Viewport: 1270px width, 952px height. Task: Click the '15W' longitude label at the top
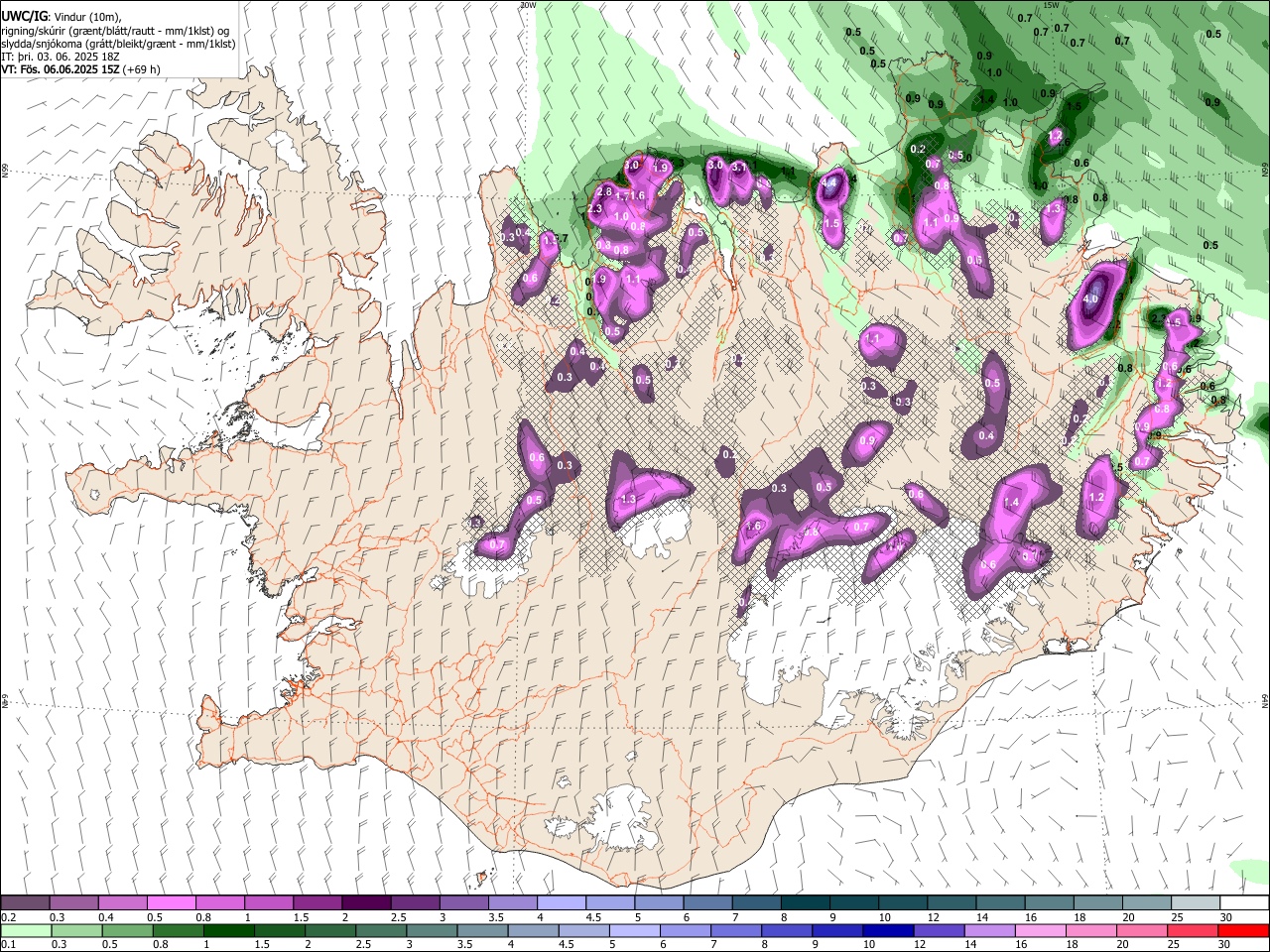click(1053, 5)
